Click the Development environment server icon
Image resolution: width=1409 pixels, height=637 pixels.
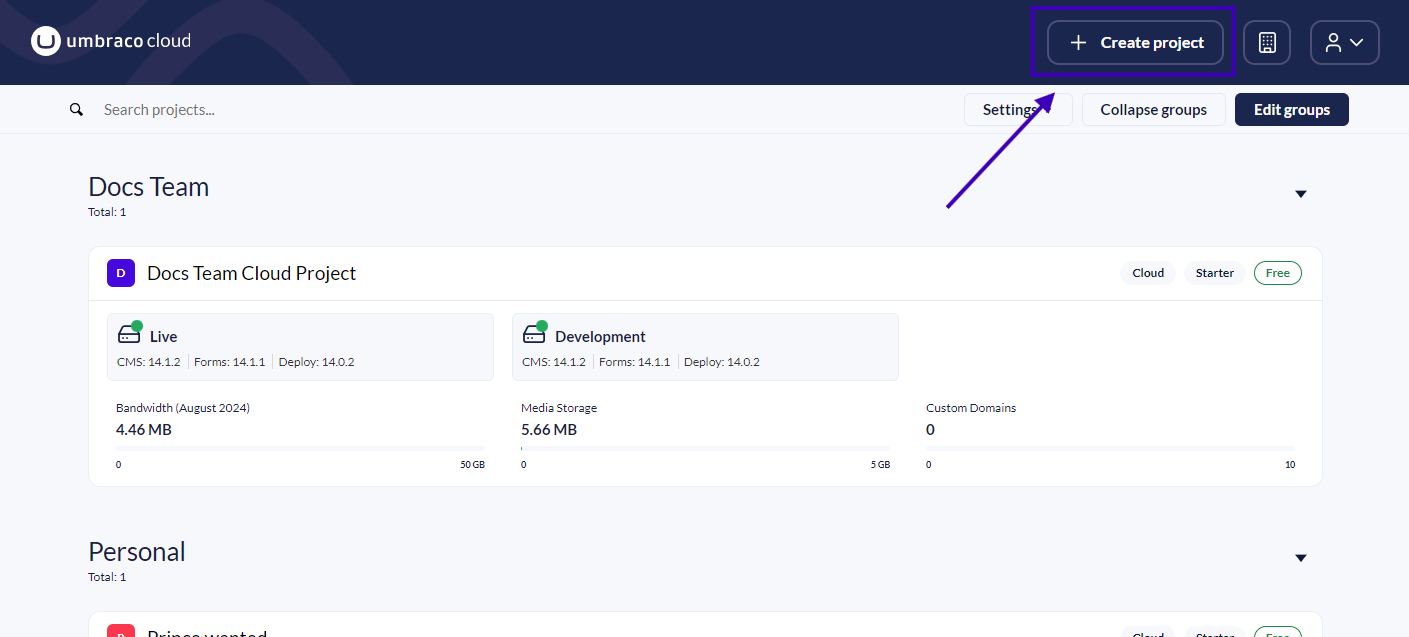pyautogui.click(x=534, y=334)
